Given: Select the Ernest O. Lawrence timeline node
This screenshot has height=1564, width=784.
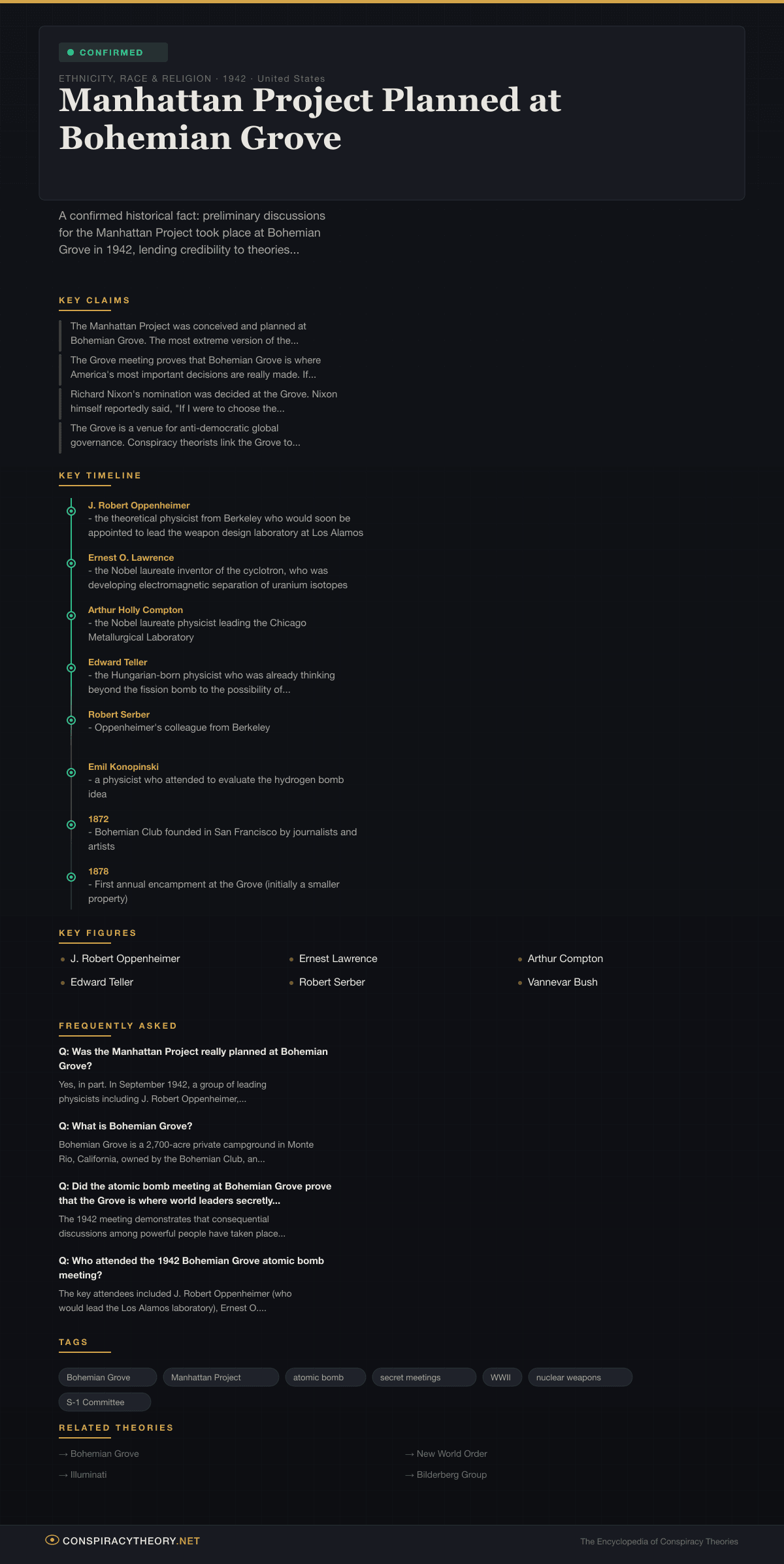Looking at the screenshot, I should click(x=71, y=563).
